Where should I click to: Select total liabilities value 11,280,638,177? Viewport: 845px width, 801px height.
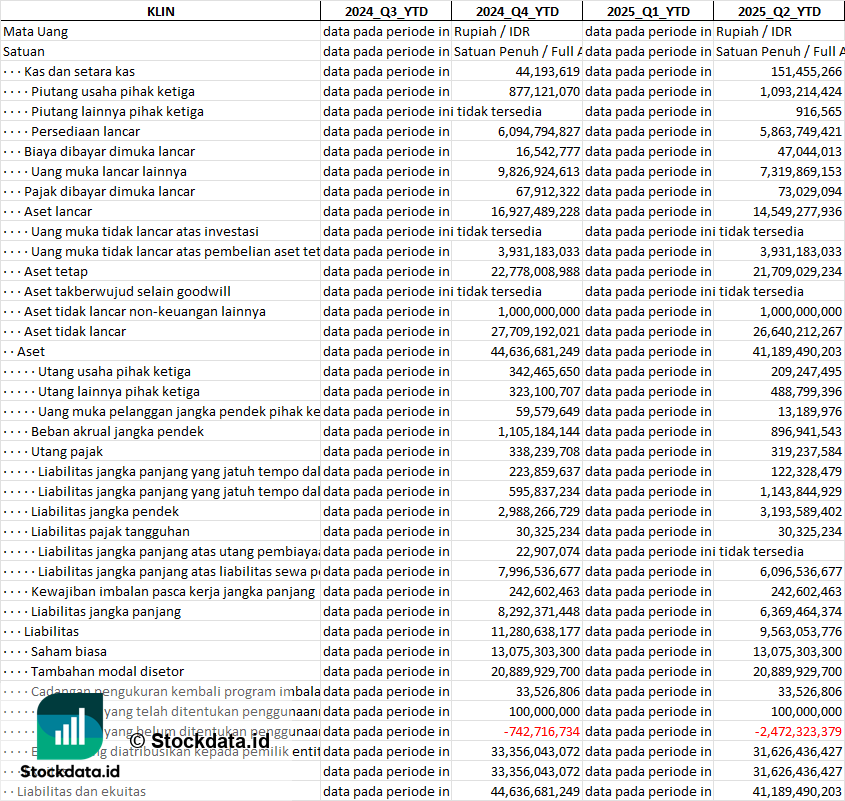tap(536, 632)
